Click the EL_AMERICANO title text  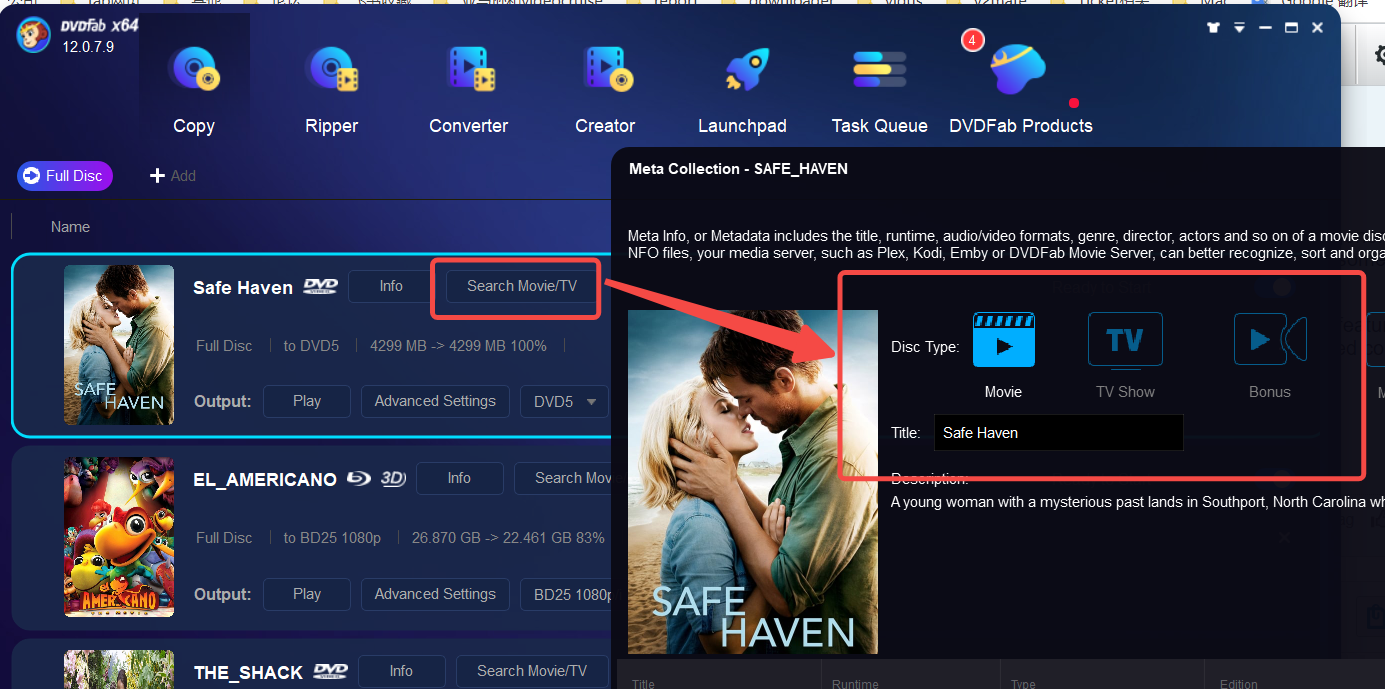(x=265, y=480)
